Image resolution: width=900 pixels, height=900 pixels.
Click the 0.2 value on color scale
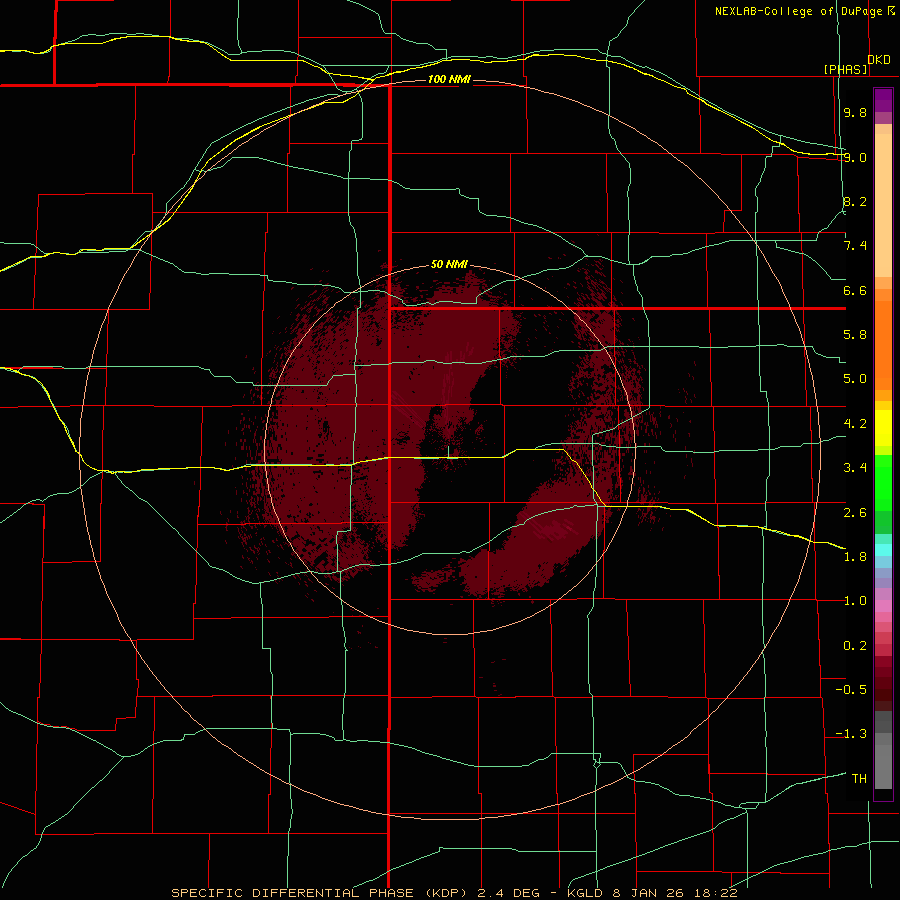855,646
